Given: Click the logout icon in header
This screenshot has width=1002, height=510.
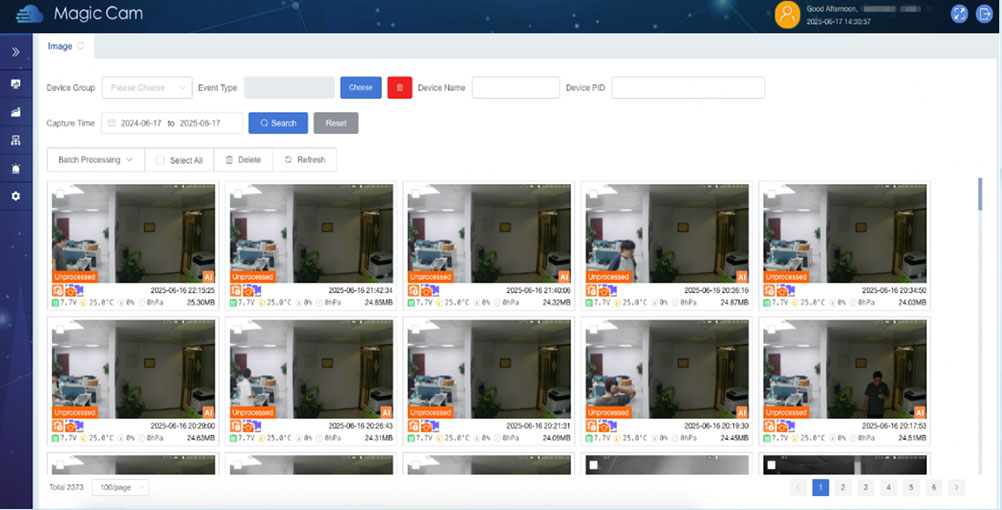Looking at the screenshot, I should point(984,14).
